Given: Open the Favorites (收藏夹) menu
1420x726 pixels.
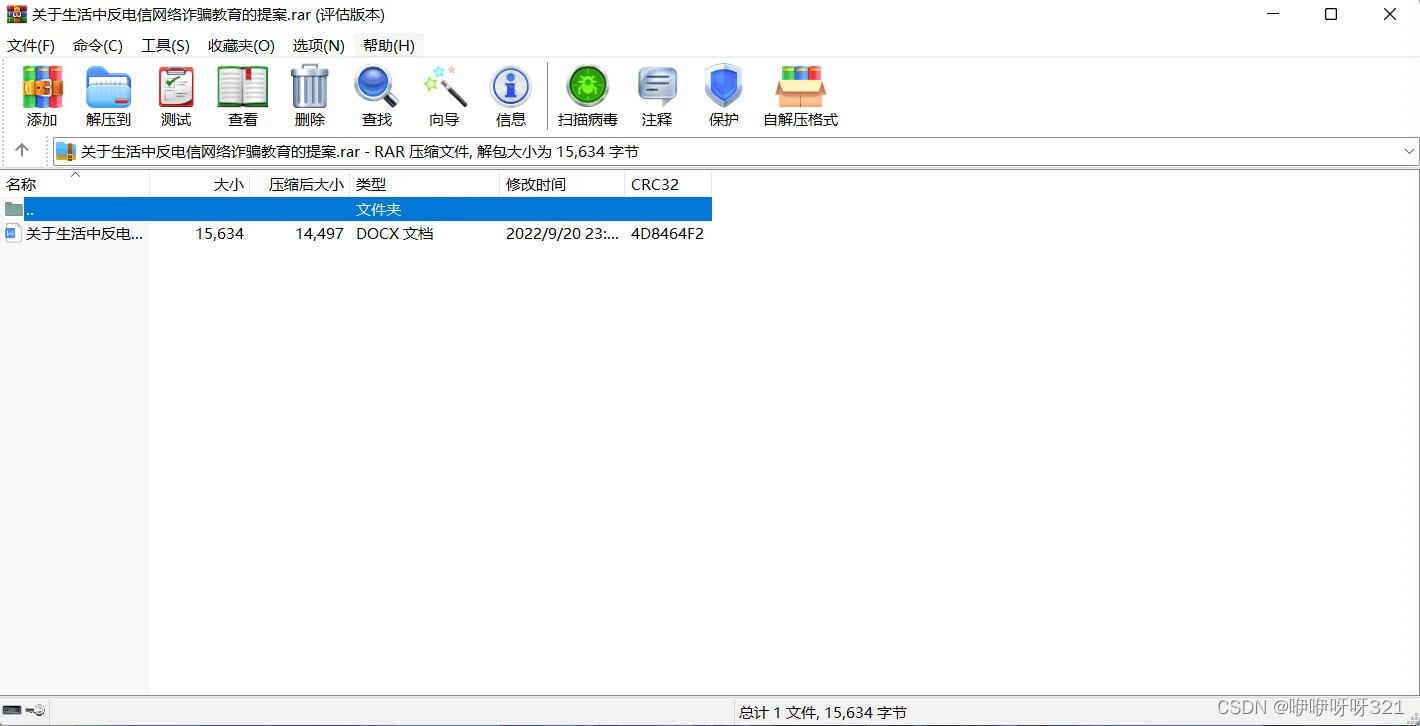Looking at the screenshot, I should click(x=241, y=46).
